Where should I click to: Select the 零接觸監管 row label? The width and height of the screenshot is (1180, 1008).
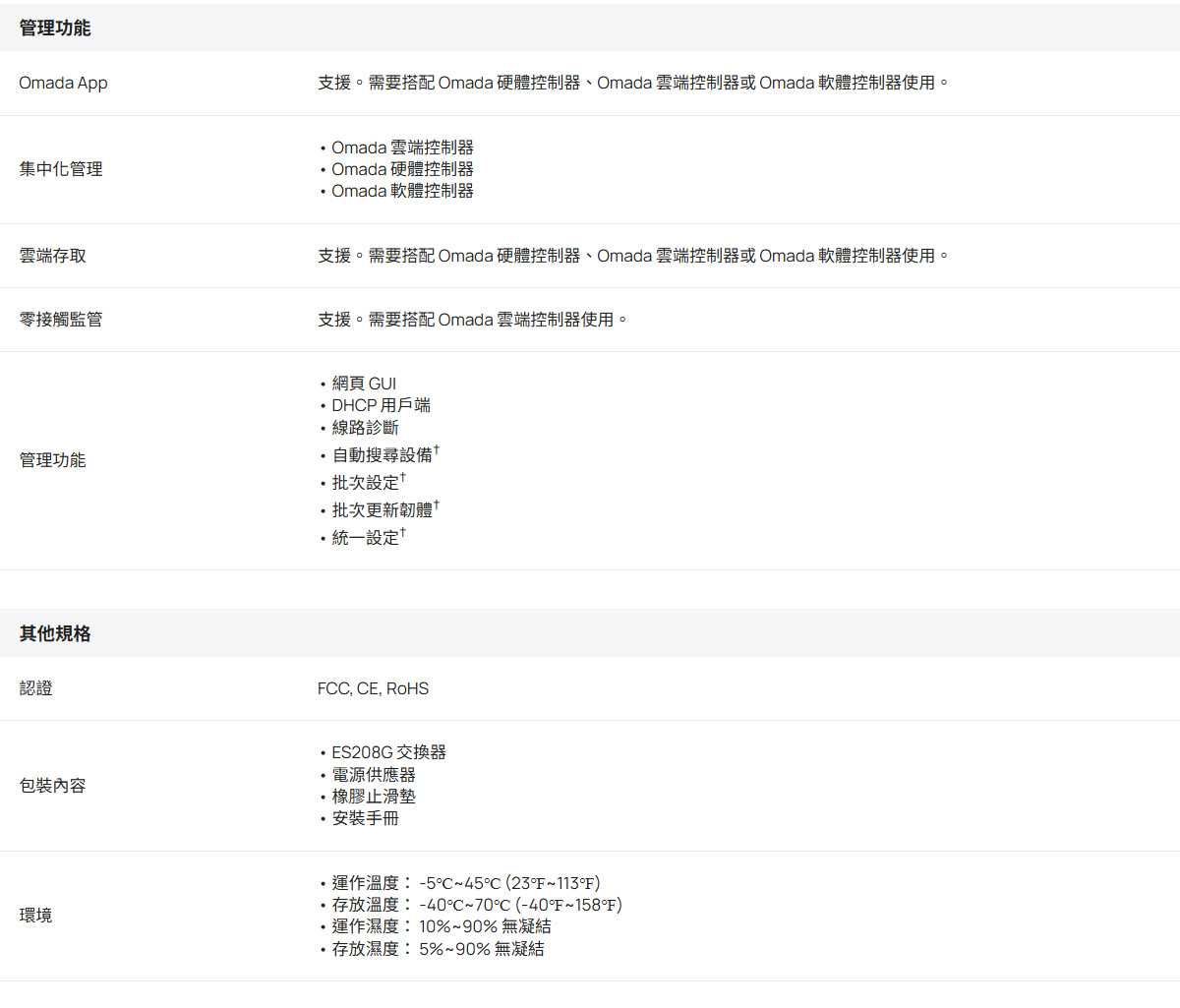click(61, 320)
